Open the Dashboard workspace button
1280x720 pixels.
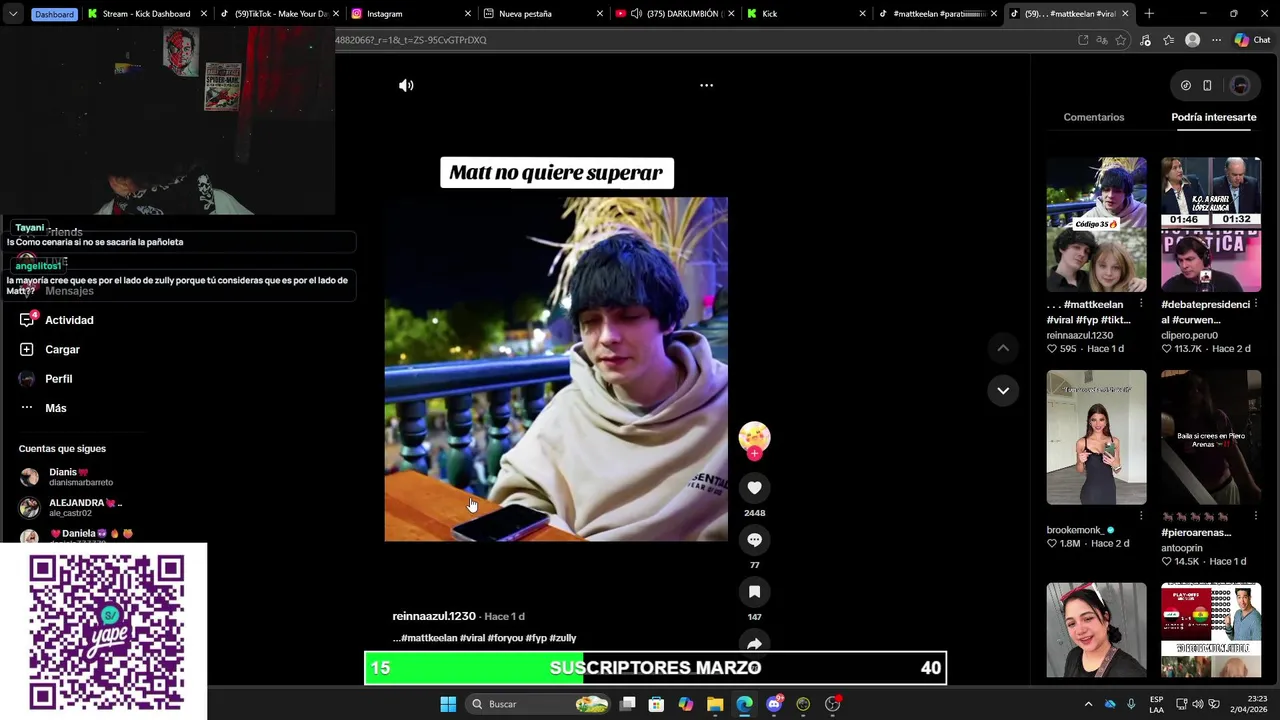(54, 14)
